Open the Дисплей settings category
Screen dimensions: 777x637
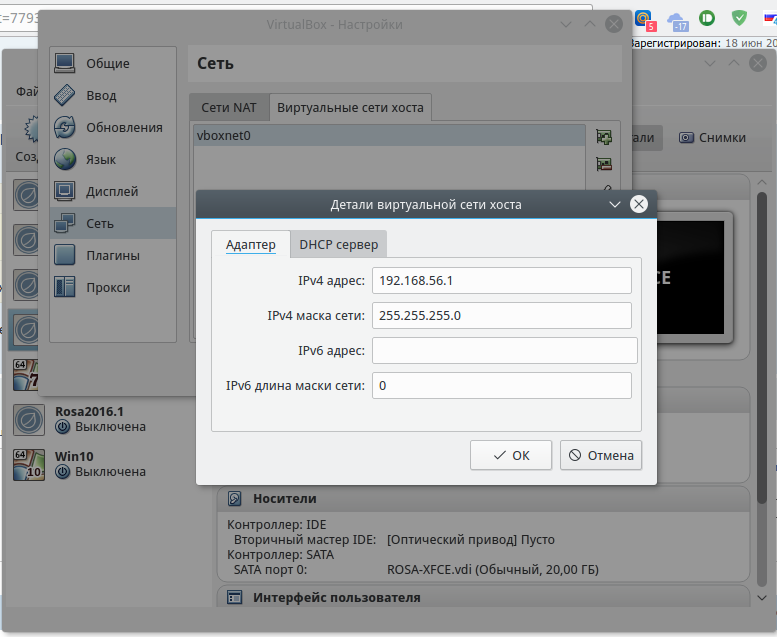pyautogui.click(x=112, y=191)
